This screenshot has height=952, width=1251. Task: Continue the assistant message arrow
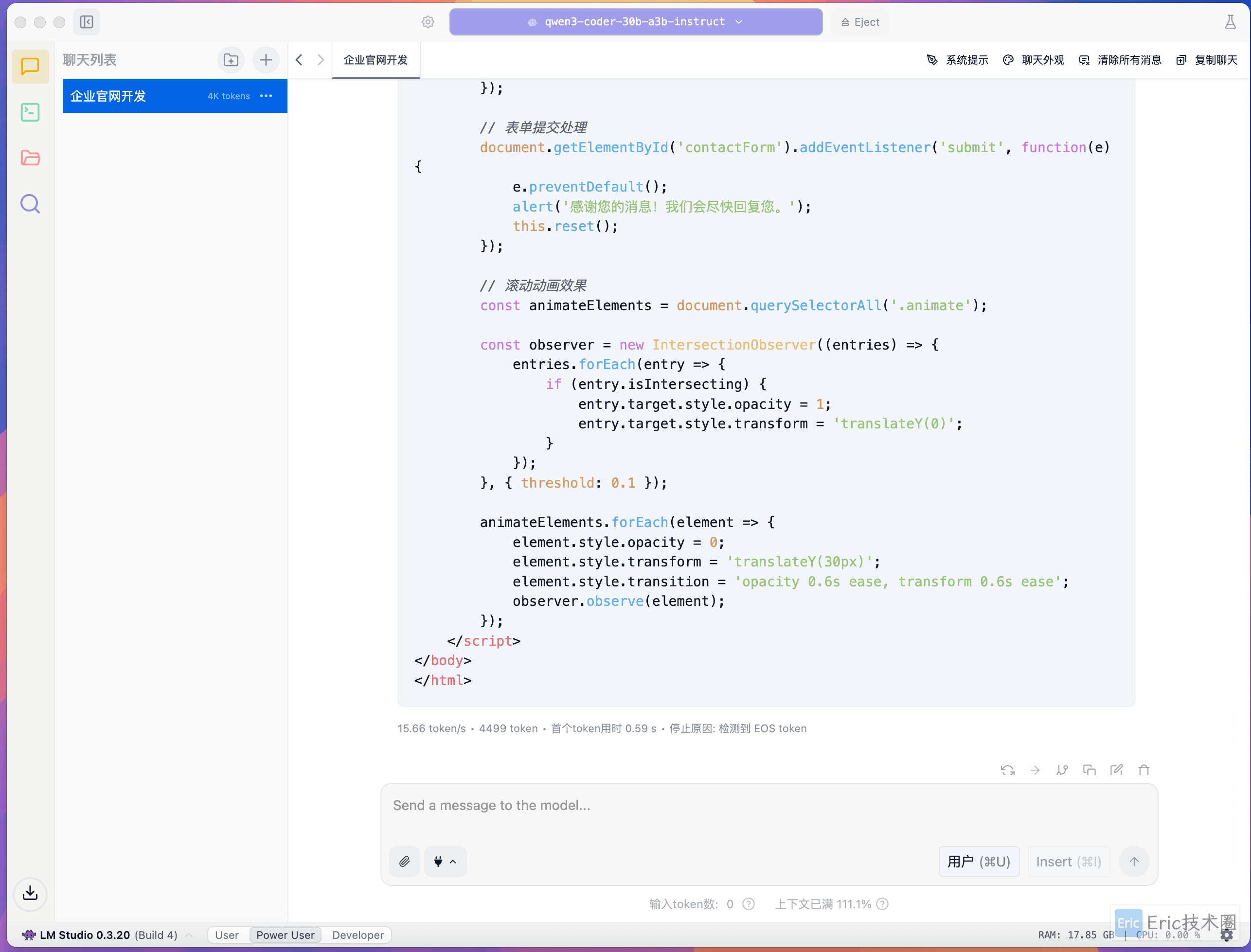1035,770
